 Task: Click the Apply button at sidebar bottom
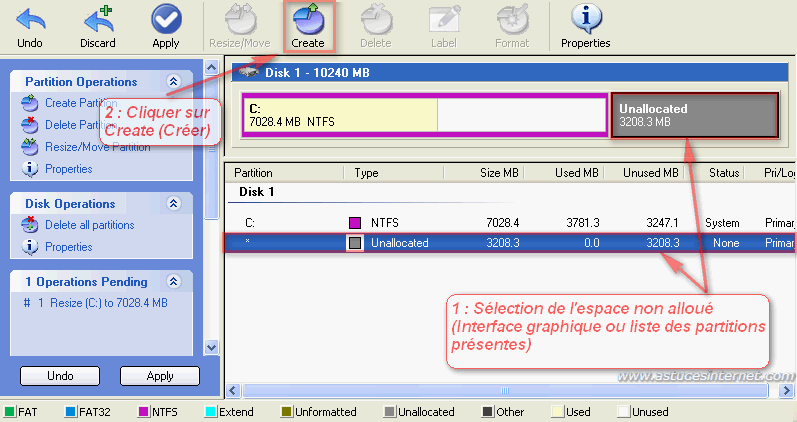pos(160,376)
